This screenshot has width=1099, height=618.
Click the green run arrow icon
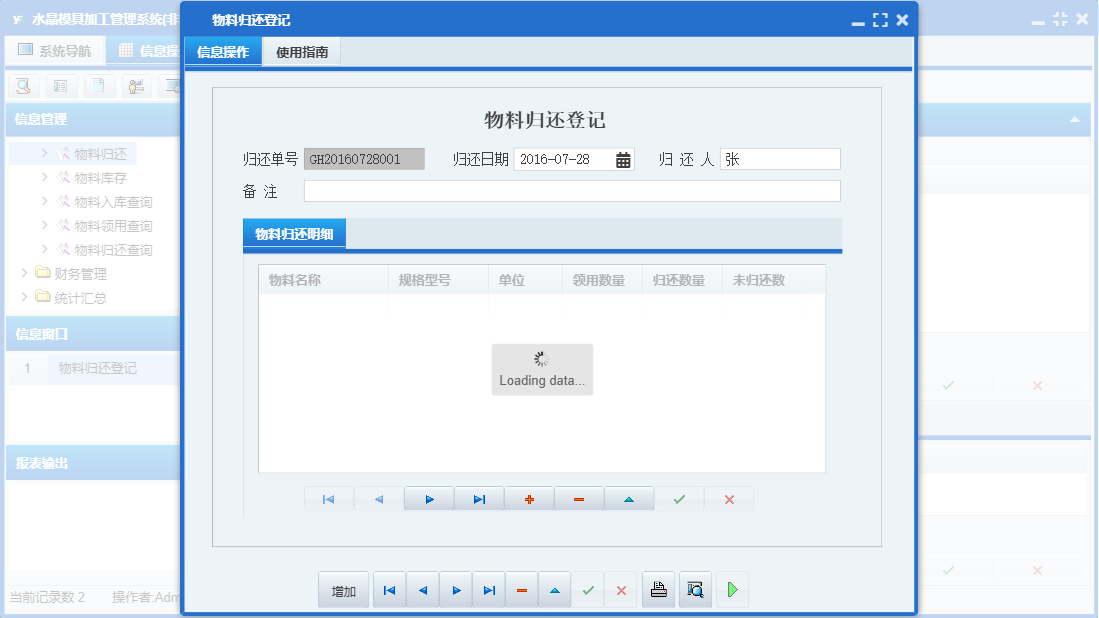pos(731,589)
